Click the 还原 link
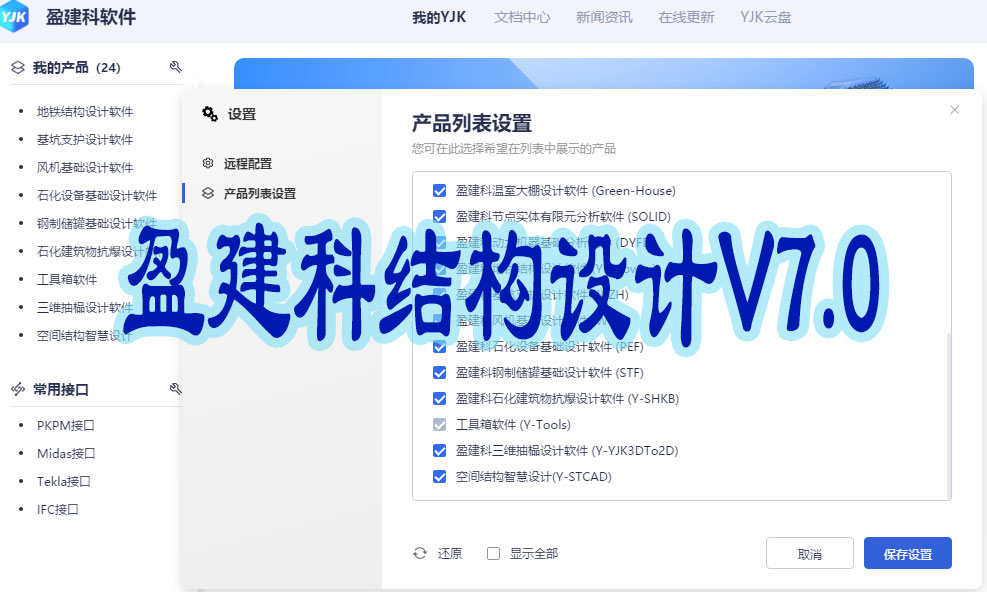 coord(449,554)
